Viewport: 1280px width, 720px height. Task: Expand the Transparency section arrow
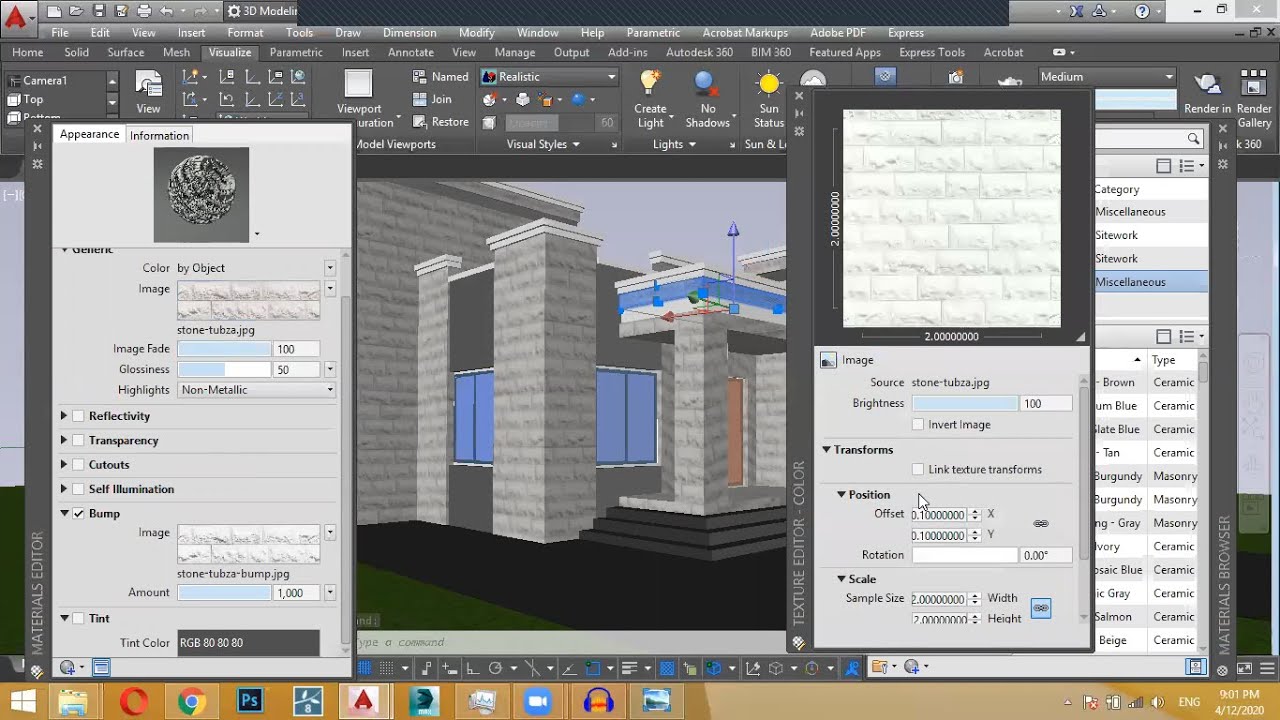(x=64, y=441)
